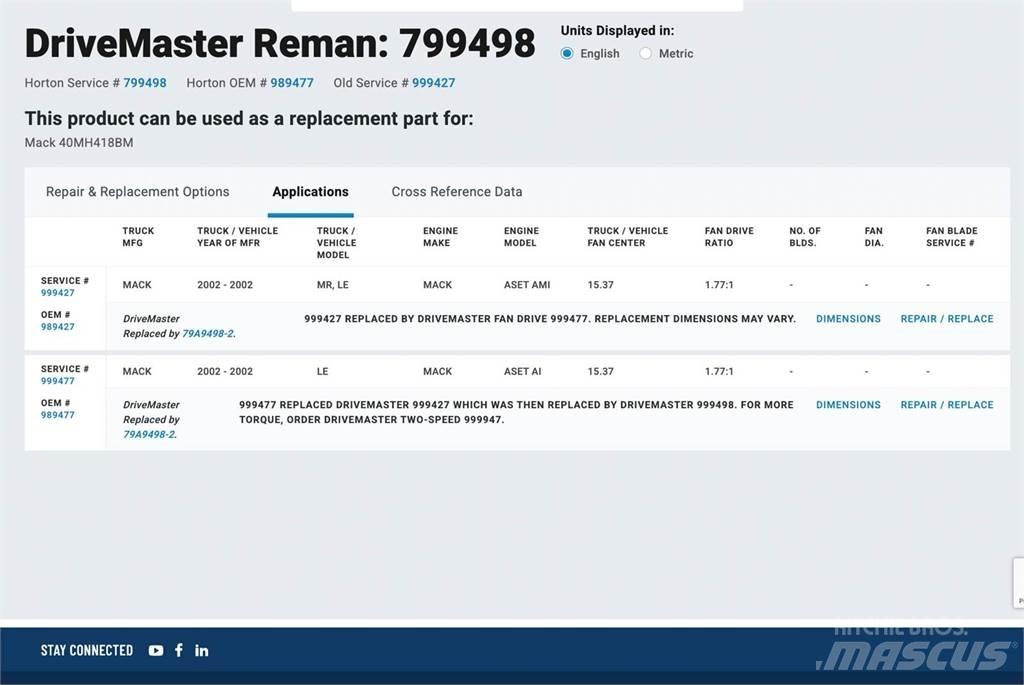Open Horton Service # 799498 link
Viewport: 1024px width, 685px height.
(144, 83)
